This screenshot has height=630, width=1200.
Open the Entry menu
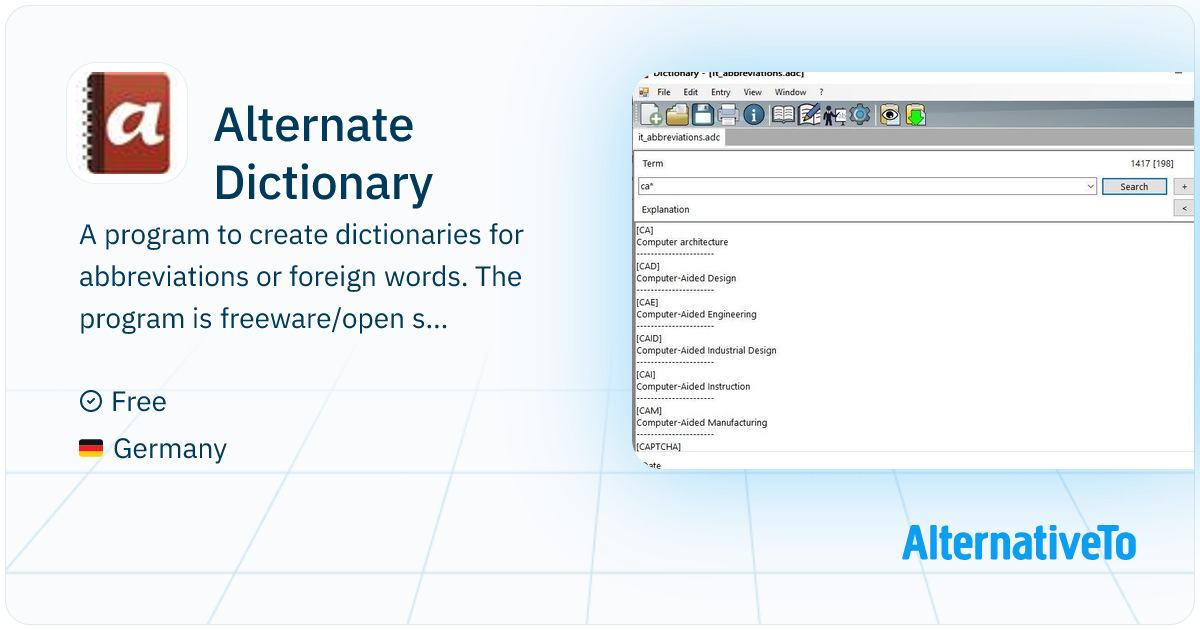tap(720, 92)
